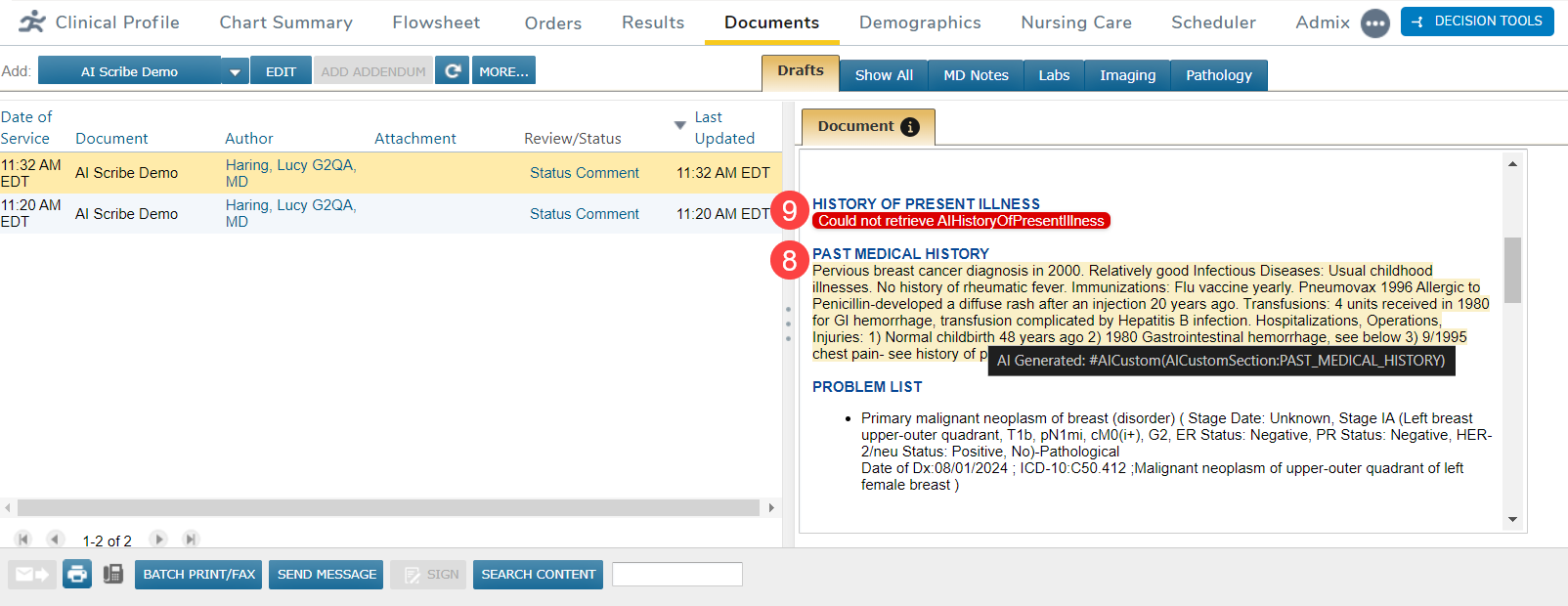Click the running figure Clinical Profile icon
The width and height of the screenshot is (1568, 606).
pos(32,22)
